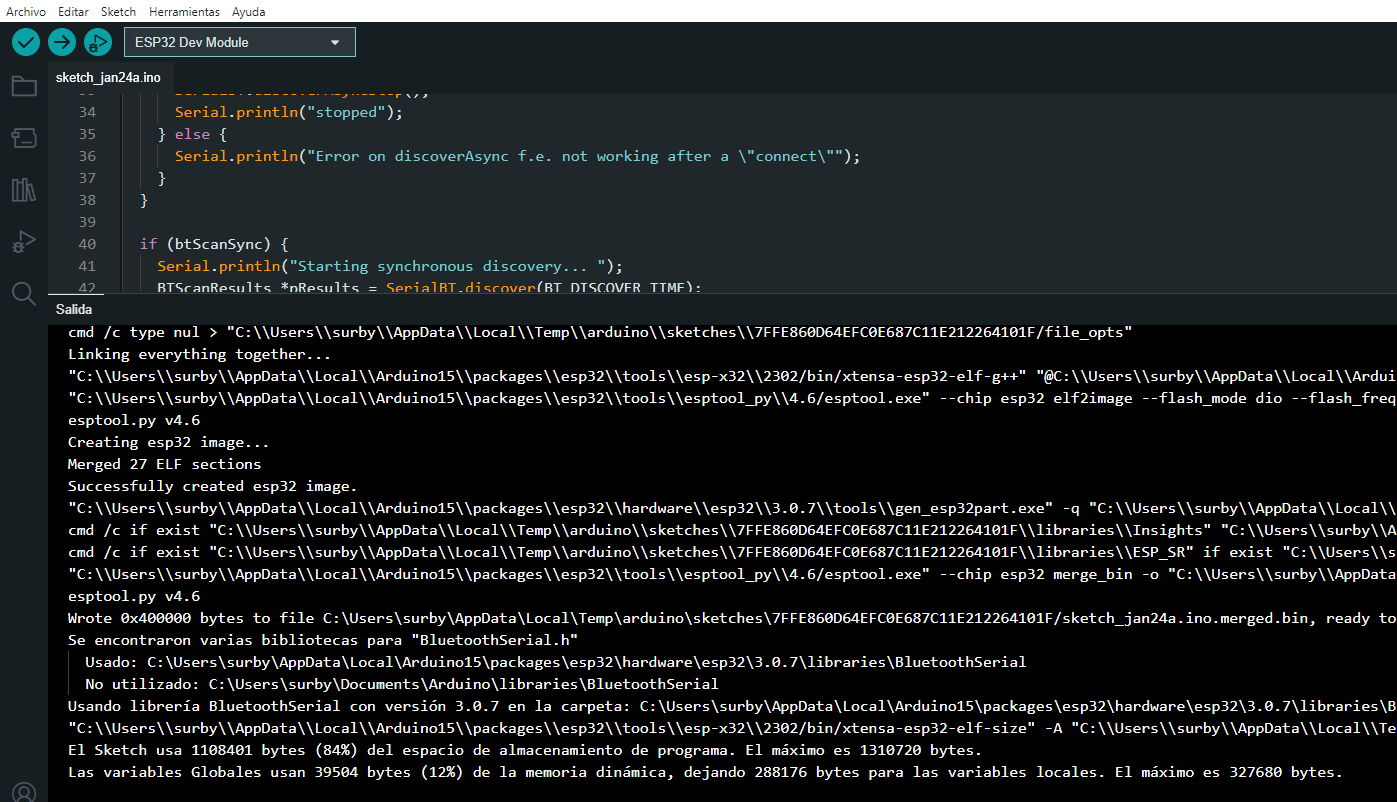Start debugging with the toolbar debug icon
The image size is (1397, 802).
click(97, 42)
